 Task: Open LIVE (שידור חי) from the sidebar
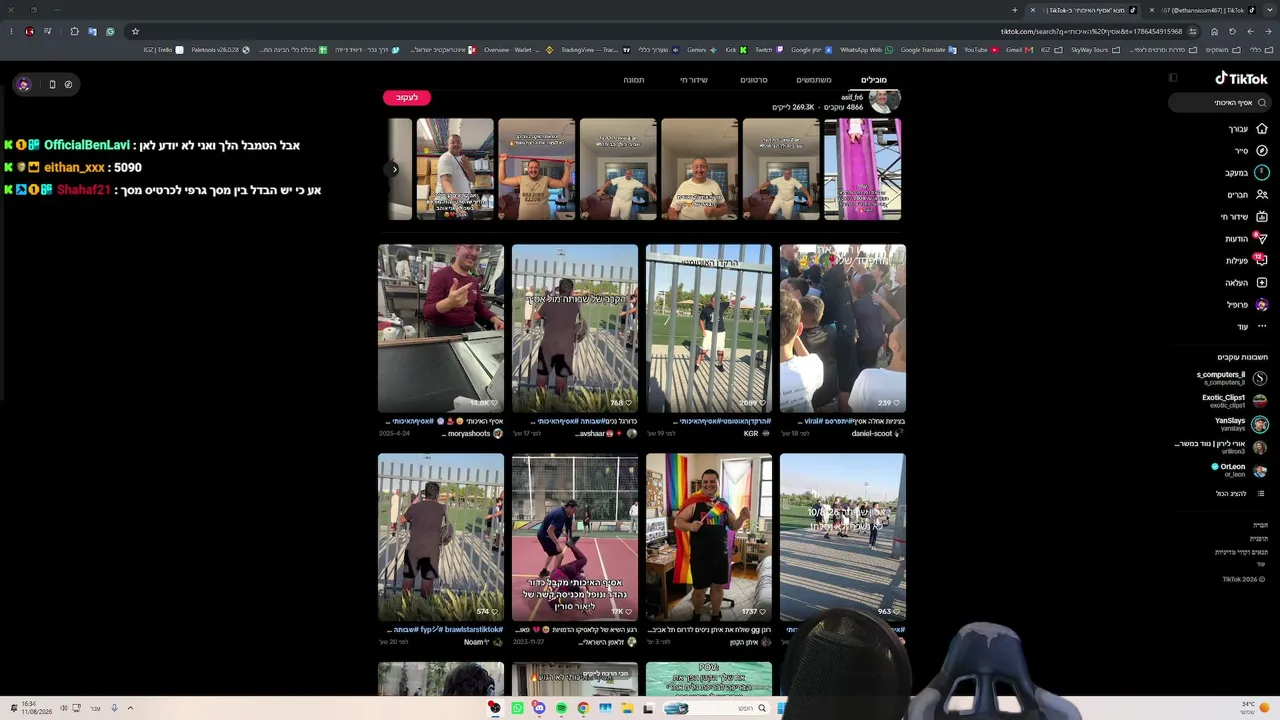pos(1245,217)
